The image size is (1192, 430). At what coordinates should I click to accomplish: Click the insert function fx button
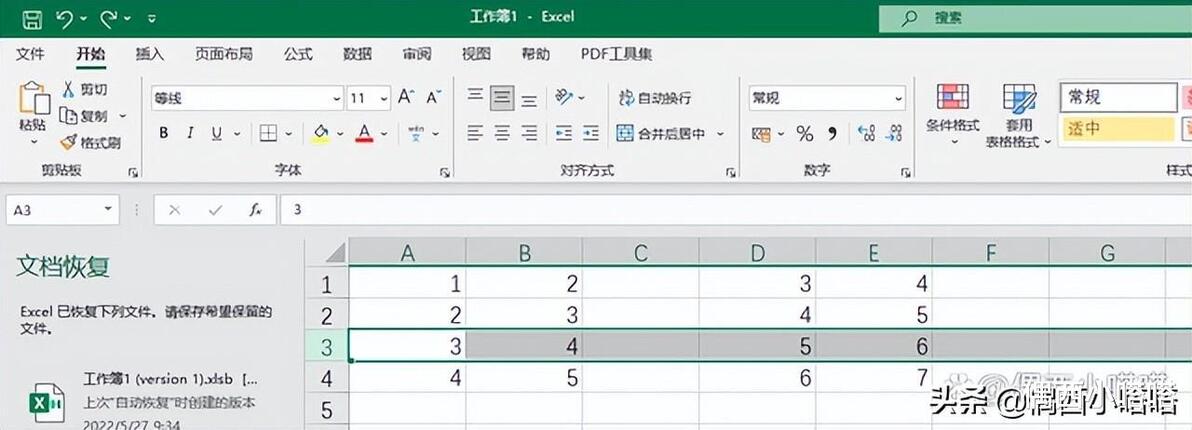255,210
